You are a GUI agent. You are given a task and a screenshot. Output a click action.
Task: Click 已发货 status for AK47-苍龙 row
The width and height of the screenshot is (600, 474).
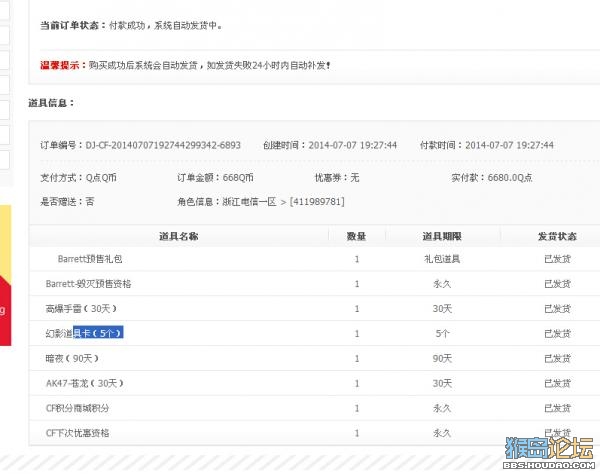pyautogui.click(x=558, y=383)
